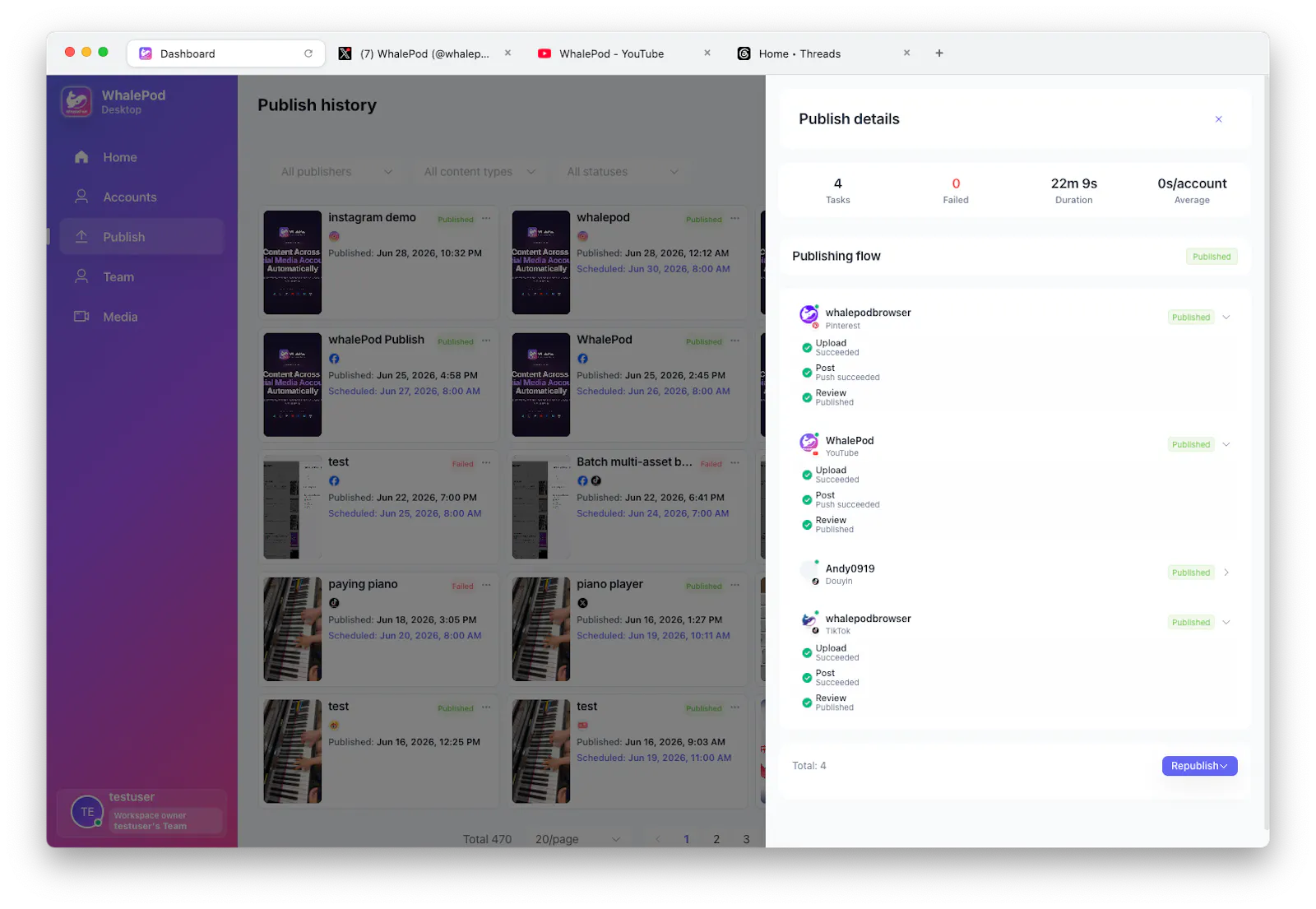Click the '22m 9s' duration value
The image size is (1316, 909).
(x=1074, y=183)
